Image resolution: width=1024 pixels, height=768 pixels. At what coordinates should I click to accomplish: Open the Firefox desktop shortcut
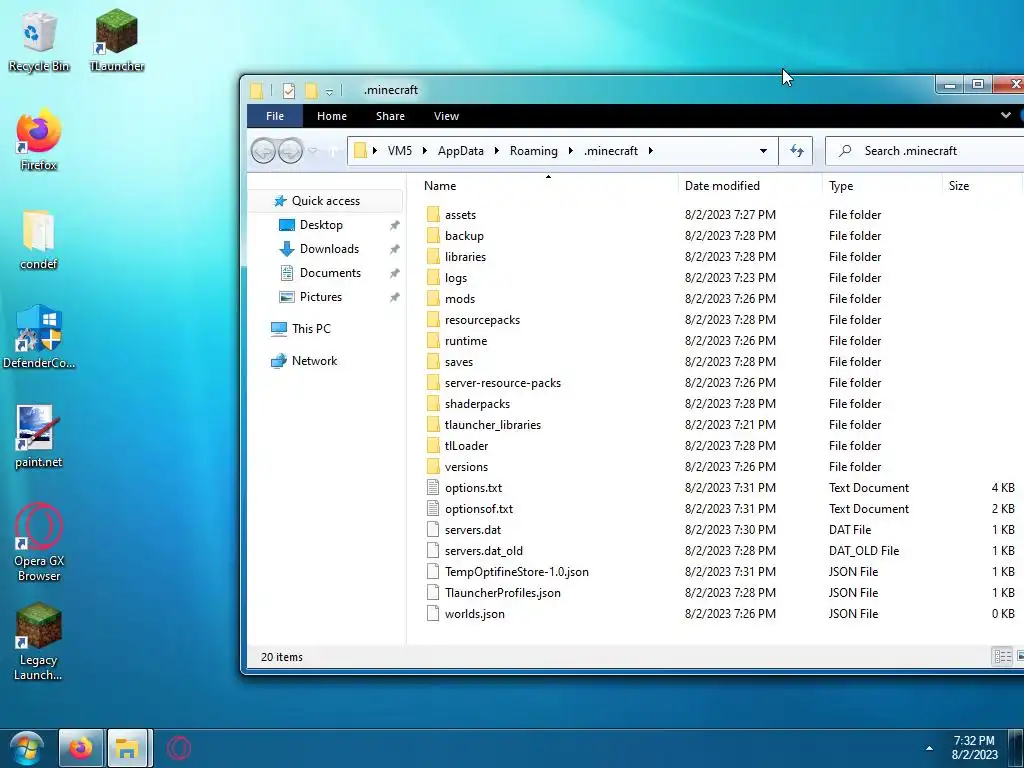pyautogui.click(x=39, y=140)
